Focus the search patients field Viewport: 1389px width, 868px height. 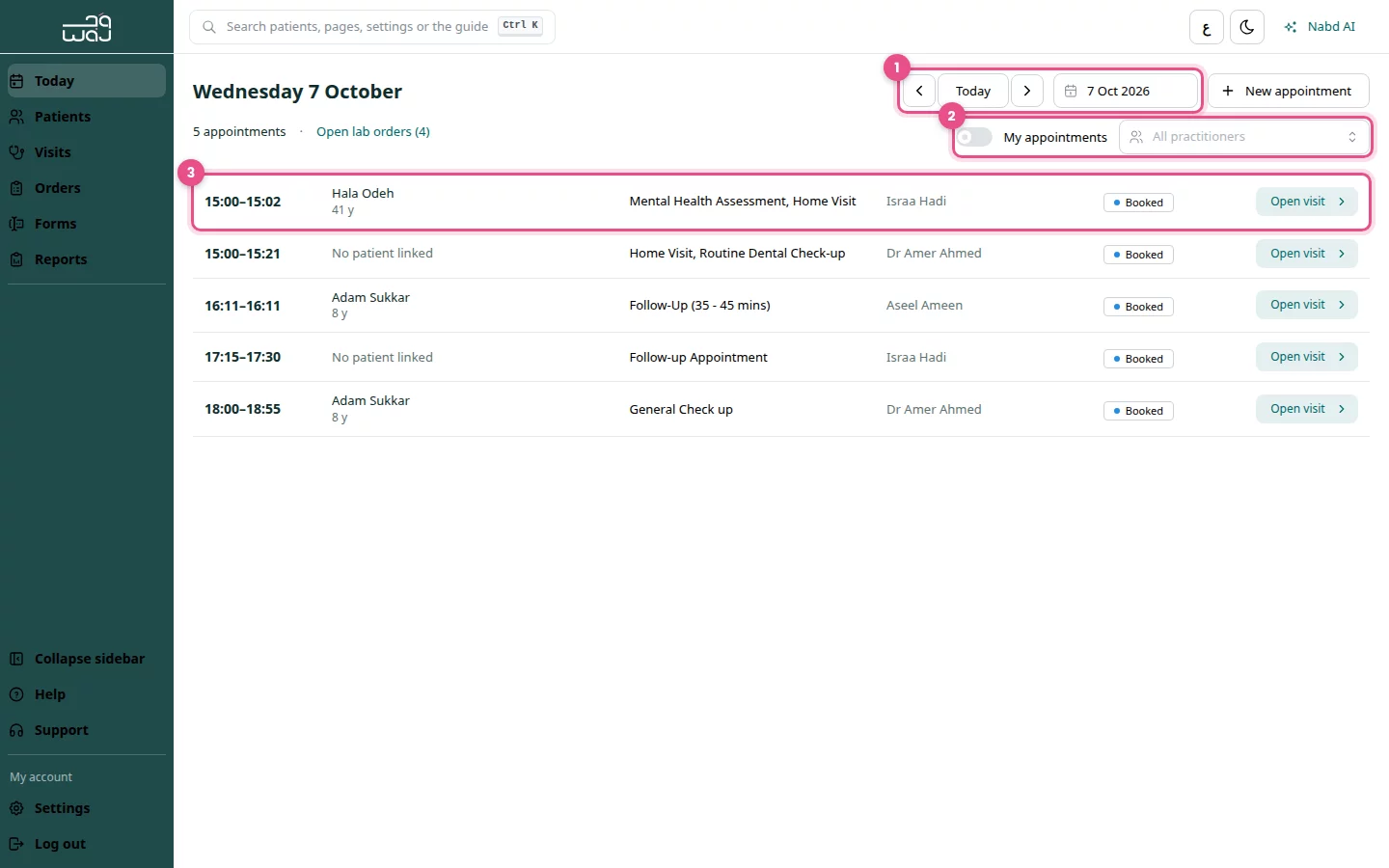(372, 27)
